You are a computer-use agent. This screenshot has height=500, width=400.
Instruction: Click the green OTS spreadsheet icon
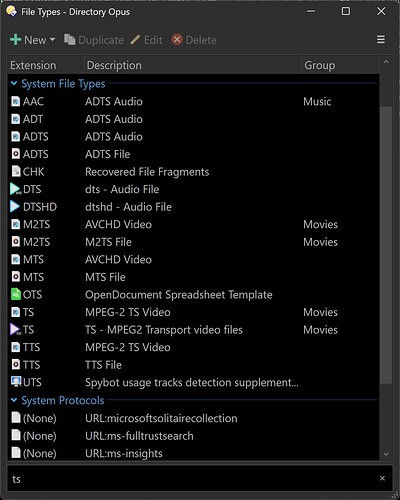point(16,294)
